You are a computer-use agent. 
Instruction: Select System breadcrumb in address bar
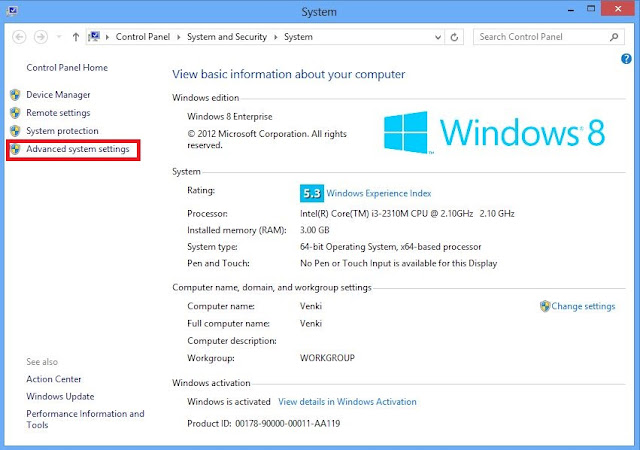point(298,37)
